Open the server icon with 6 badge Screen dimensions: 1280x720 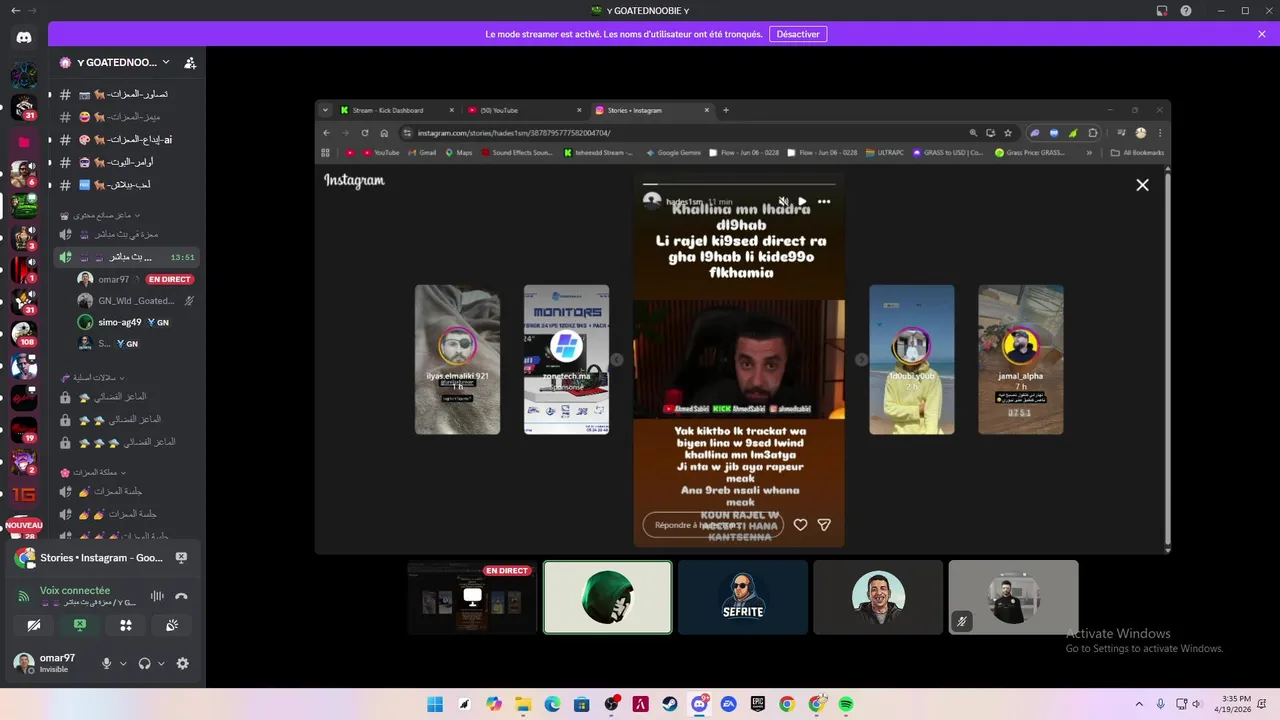point(24,174)
